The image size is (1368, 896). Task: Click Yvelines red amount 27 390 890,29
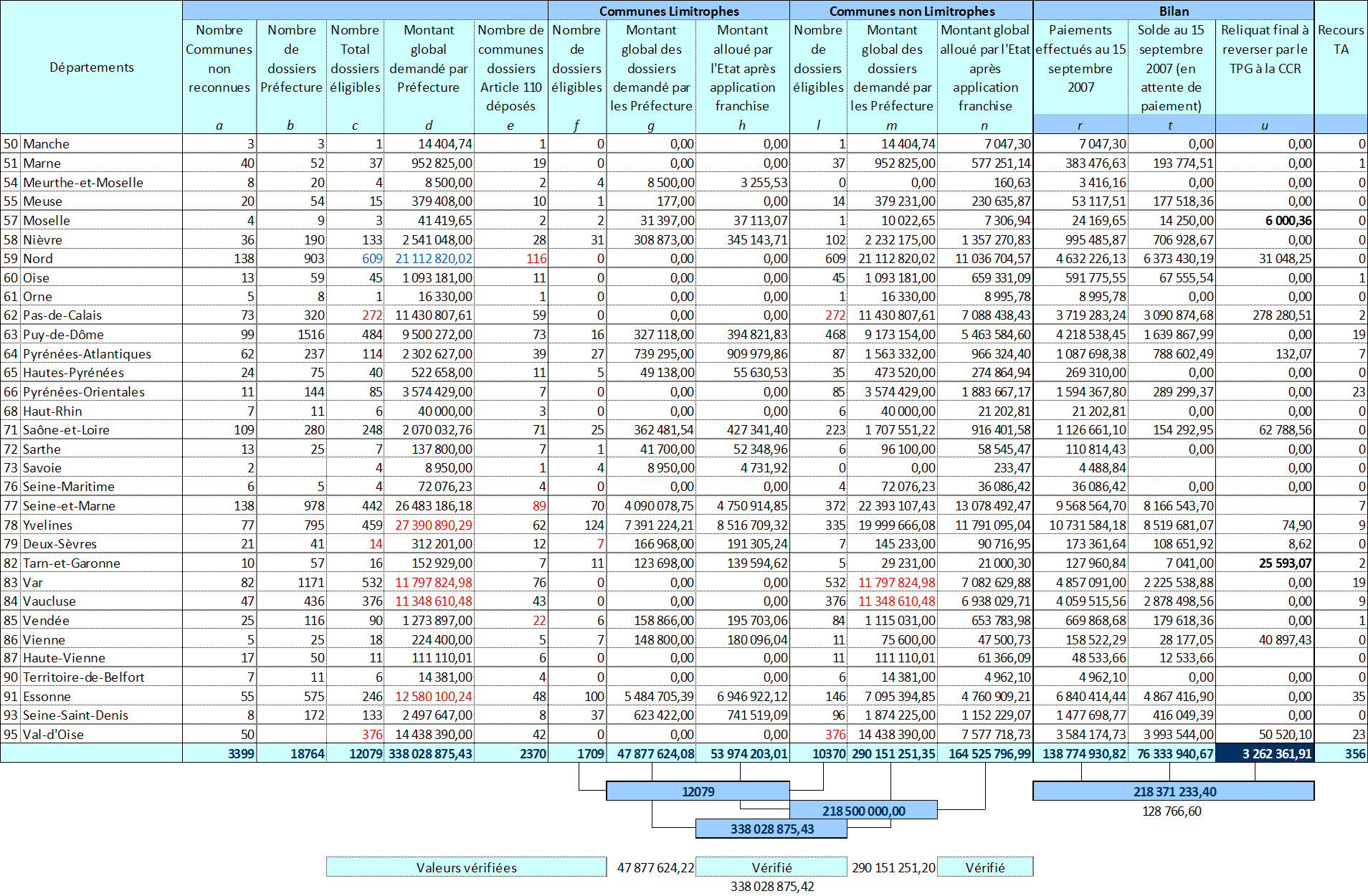(433, 525)
